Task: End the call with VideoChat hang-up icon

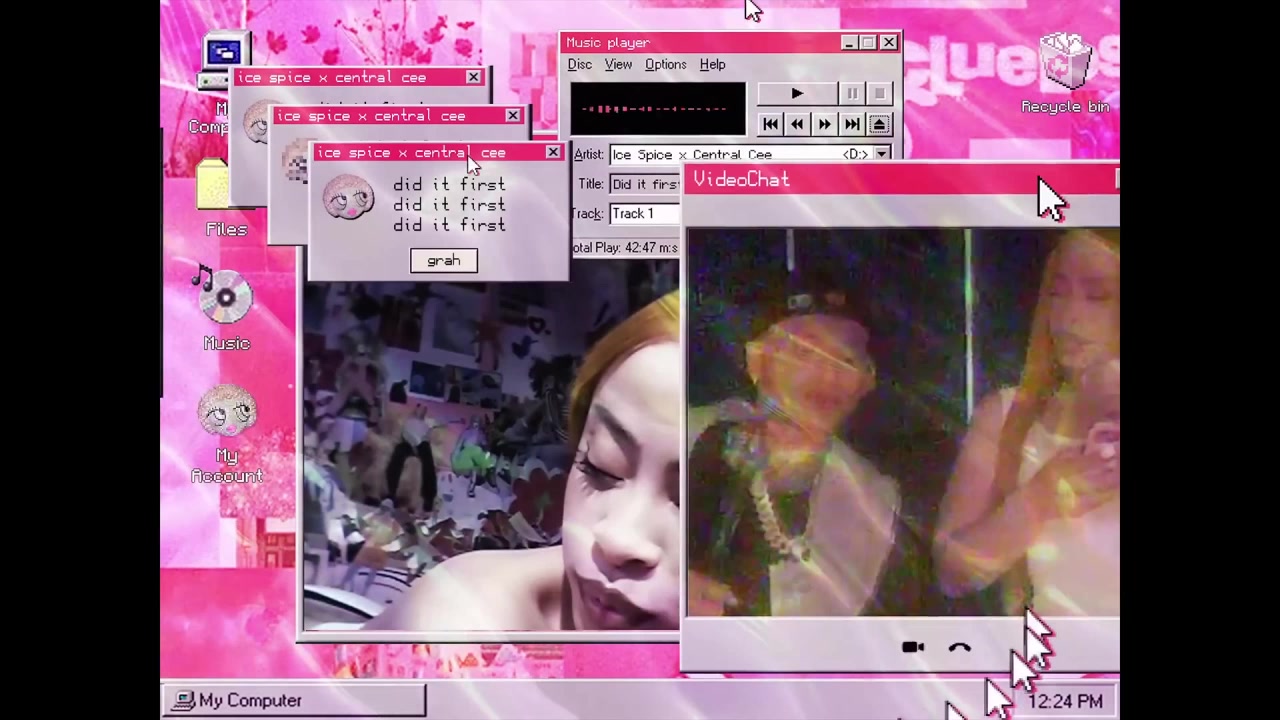Action: point(960,648)
